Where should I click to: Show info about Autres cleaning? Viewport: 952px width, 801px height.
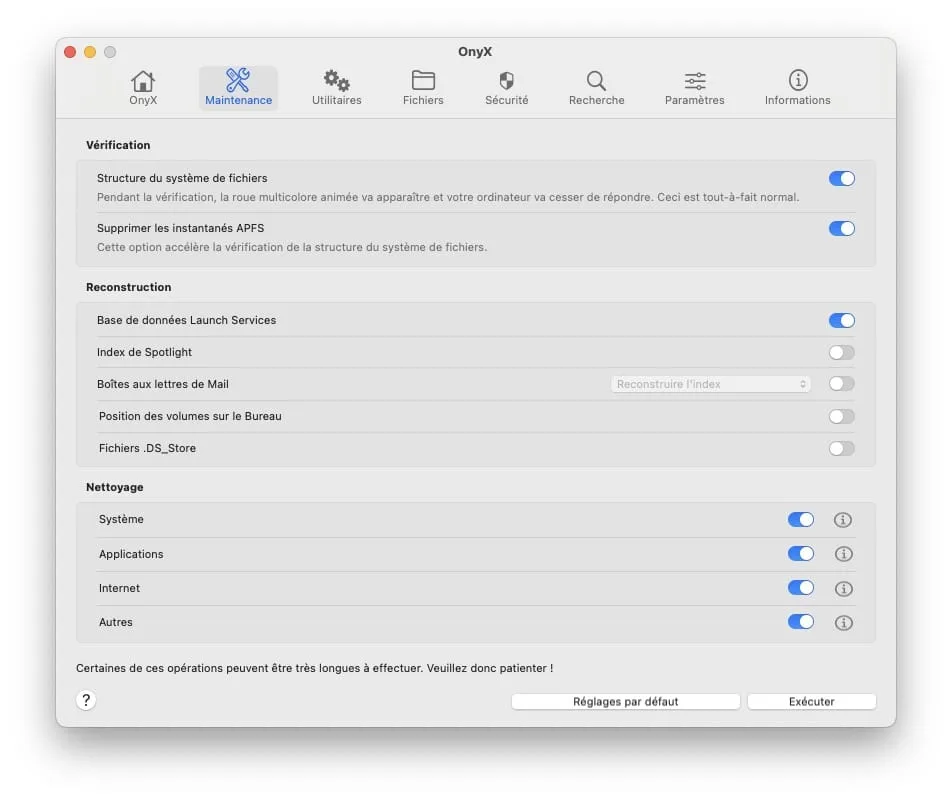[843, 622]
